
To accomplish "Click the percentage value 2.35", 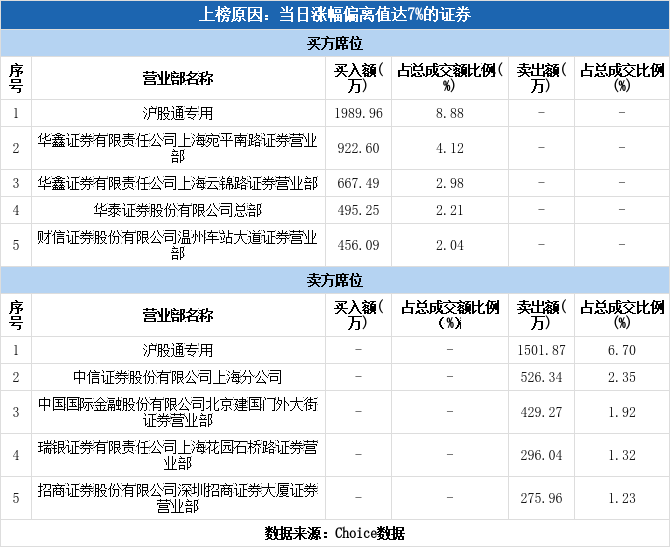I will click(x=622, y=377).
